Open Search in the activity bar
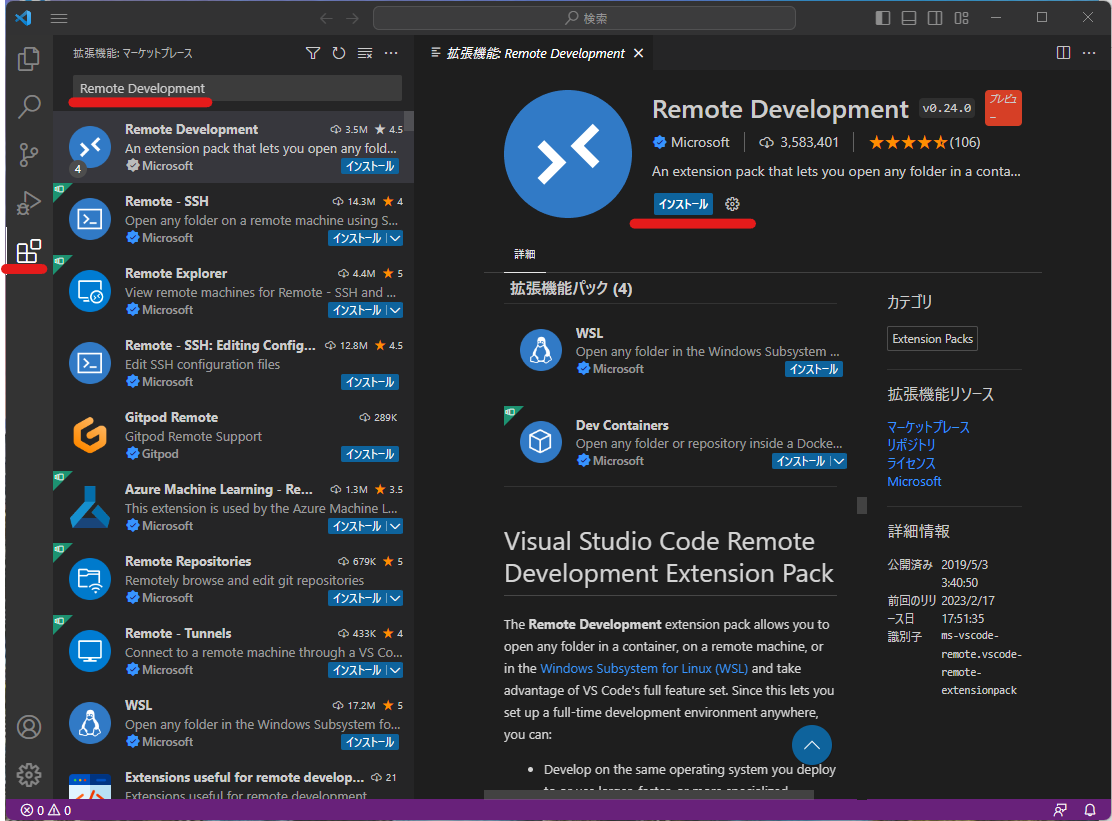 point(28,106)
